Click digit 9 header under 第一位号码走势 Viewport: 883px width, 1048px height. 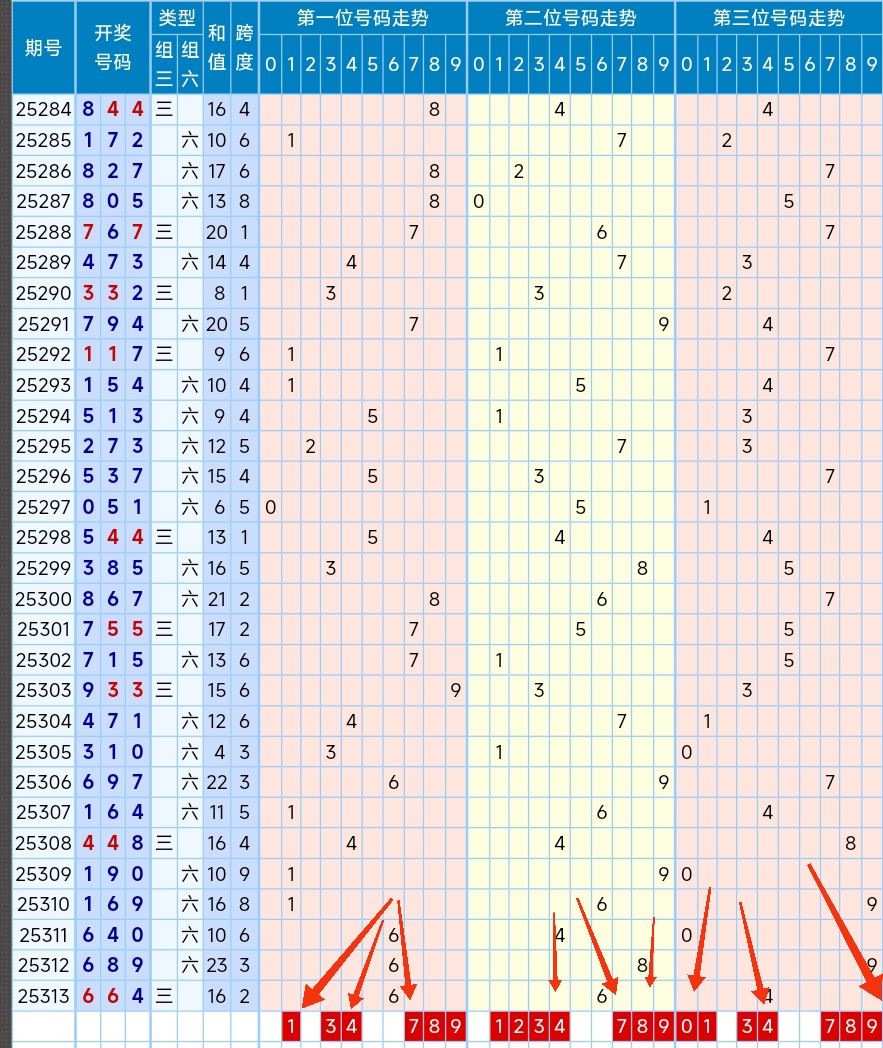tap(456, 64)
